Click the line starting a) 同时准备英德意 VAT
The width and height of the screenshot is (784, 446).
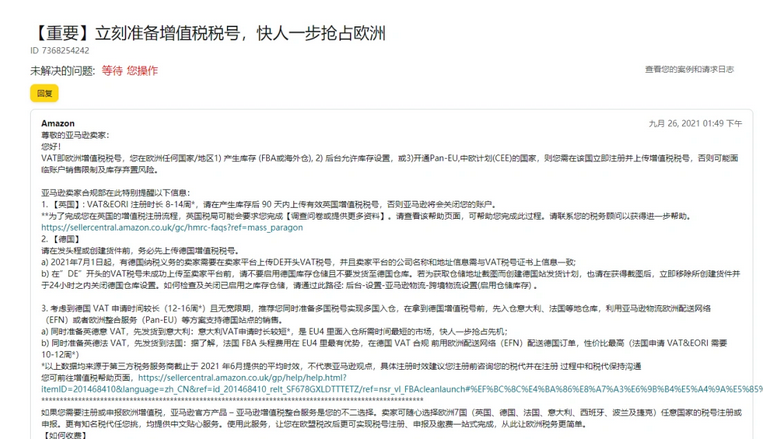coord(274,332)
